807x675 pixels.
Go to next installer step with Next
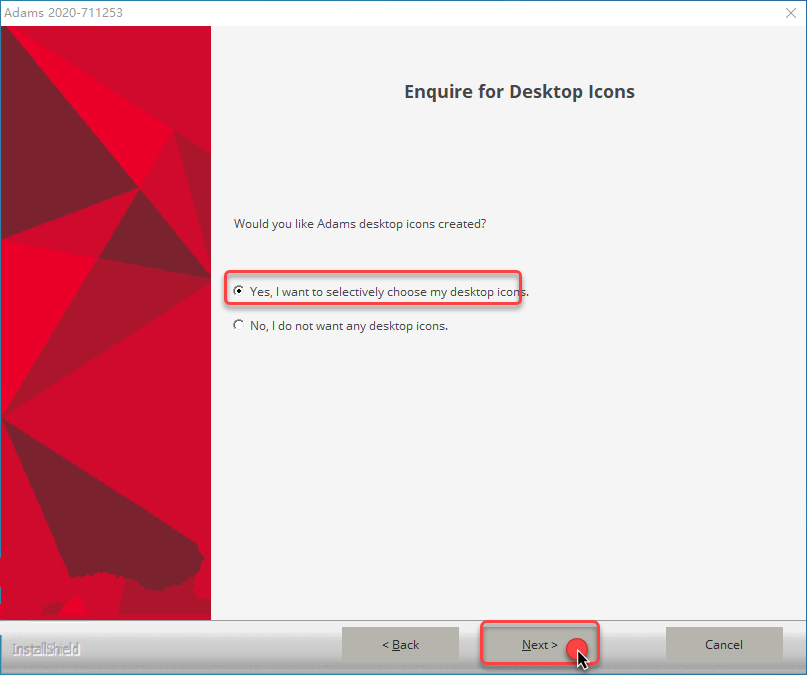tap(540, 644)
